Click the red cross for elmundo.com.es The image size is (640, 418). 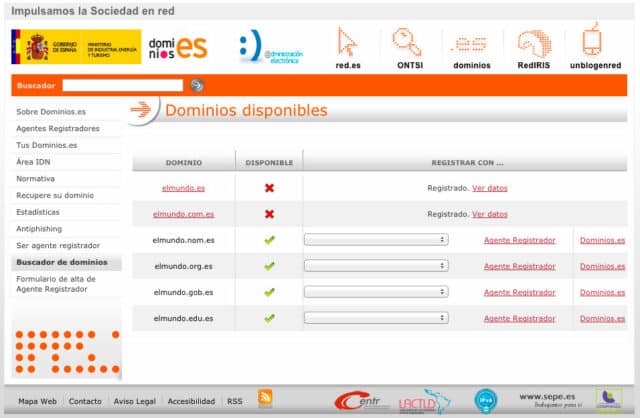pos(269,214)
